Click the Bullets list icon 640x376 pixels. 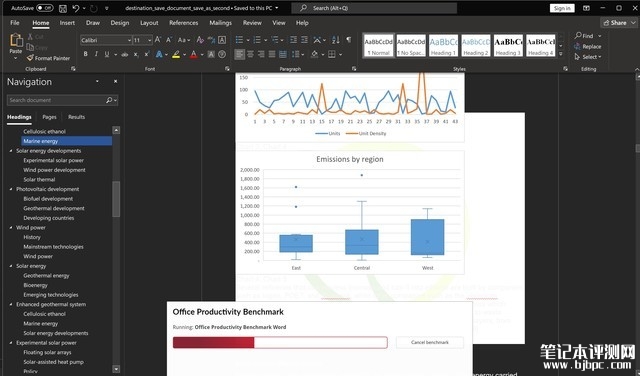click(239, 40)
